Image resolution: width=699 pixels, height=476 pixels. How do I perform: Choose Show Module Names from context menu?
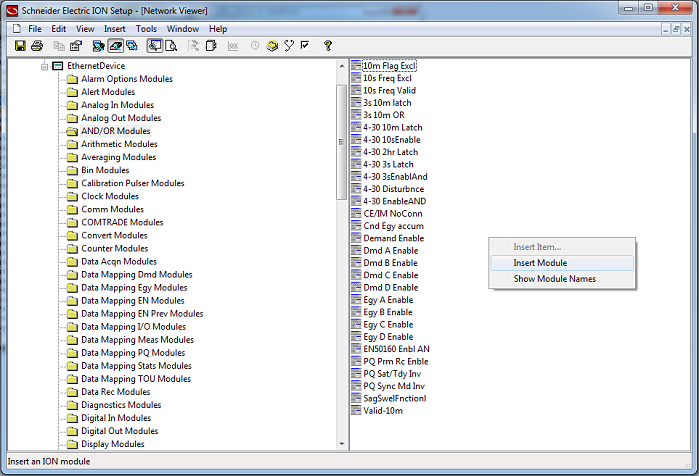click(562, 279)
